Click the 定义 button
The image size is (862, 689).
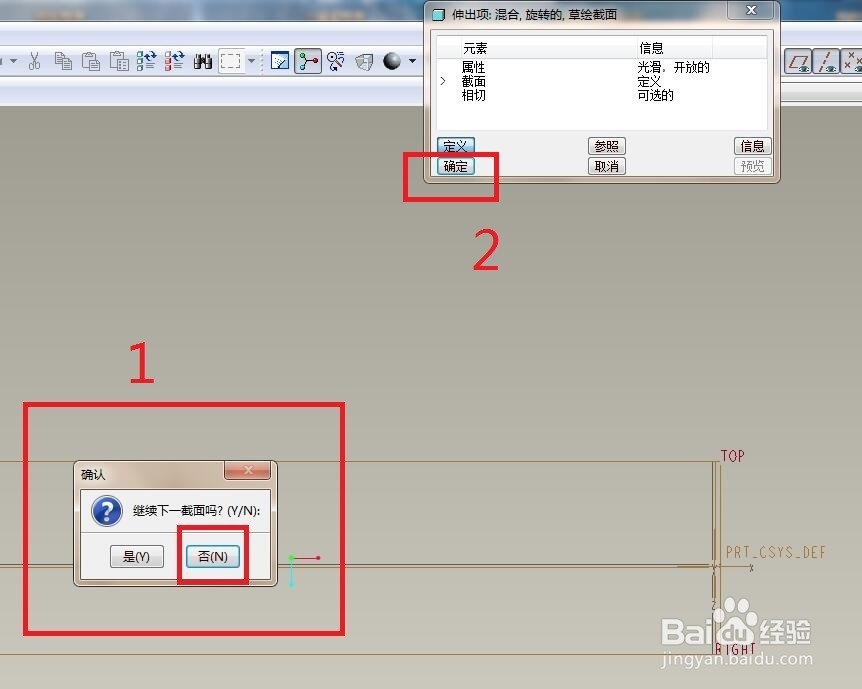[x=455, y=146]
